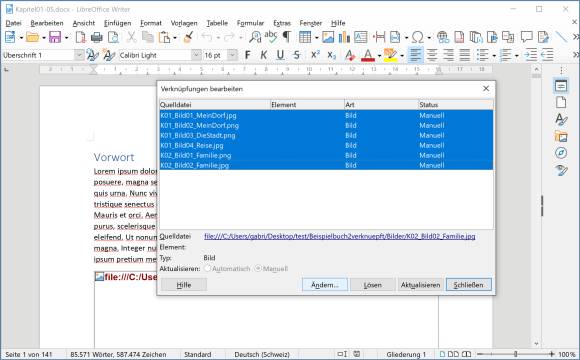
Task: Insert a comment speech bubble icon
Action: 527,37
